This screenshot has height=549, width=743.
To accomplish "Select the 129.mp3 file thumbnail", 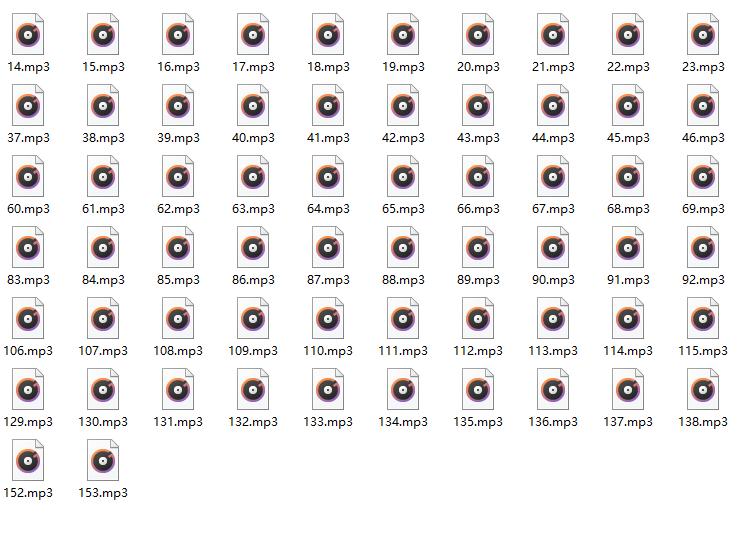I will [x=28, y=389].
